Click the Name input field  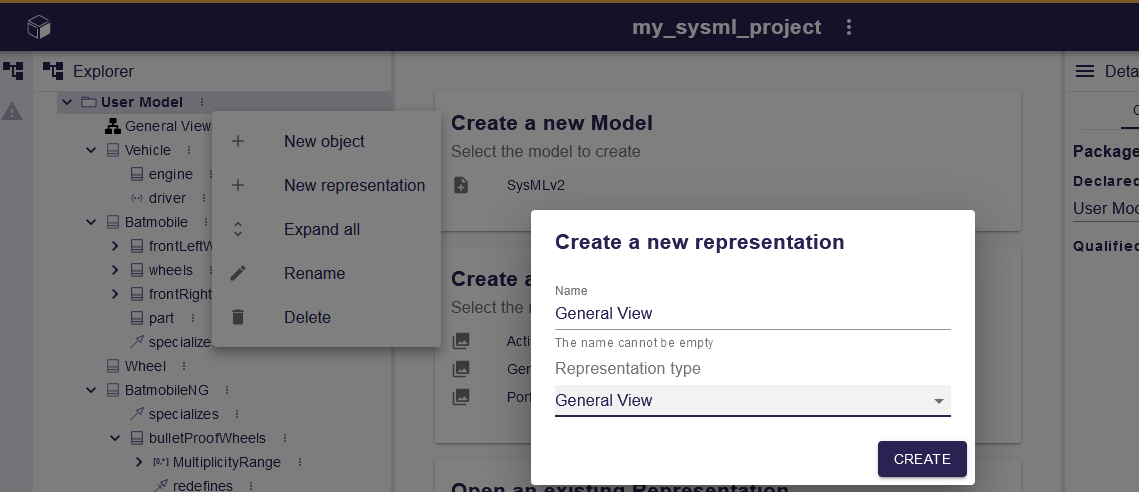tap(752, 313)
